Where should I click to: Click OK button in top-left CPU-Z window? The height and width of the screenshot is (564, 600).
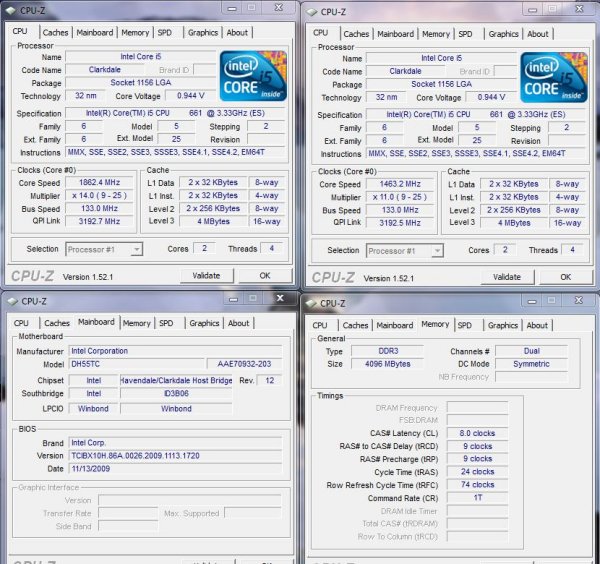tap(265, 275)
